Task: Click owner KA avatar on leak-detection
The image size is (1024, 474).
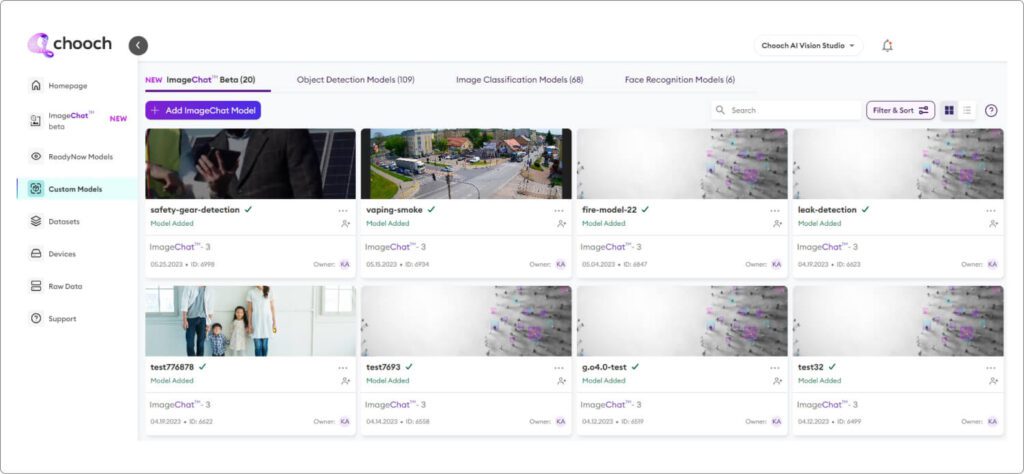Action: point(993,264)
